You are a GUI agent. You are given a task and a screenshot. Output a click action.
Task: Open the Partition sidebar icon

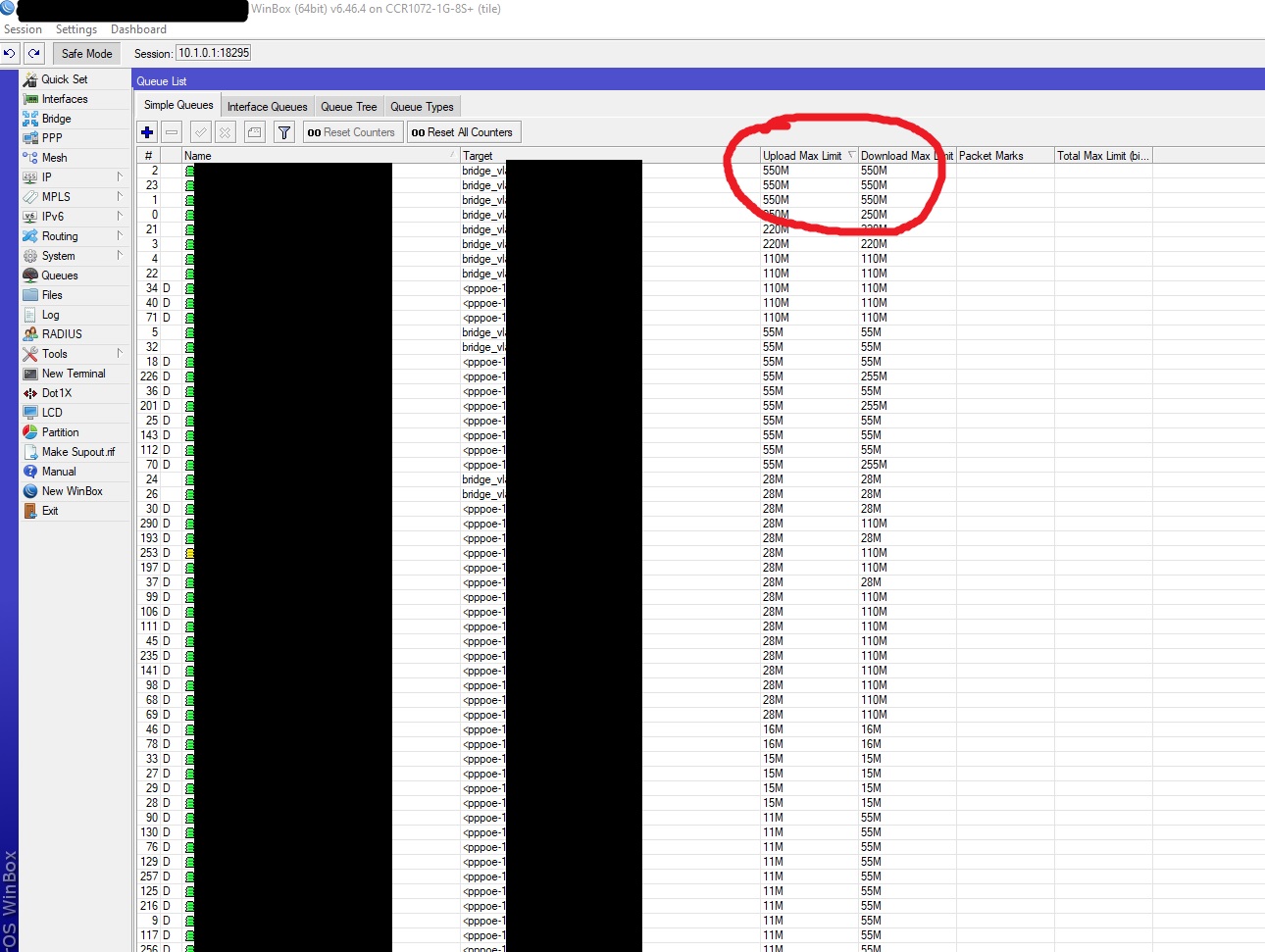pyautogui.click(x=30, y=432)
